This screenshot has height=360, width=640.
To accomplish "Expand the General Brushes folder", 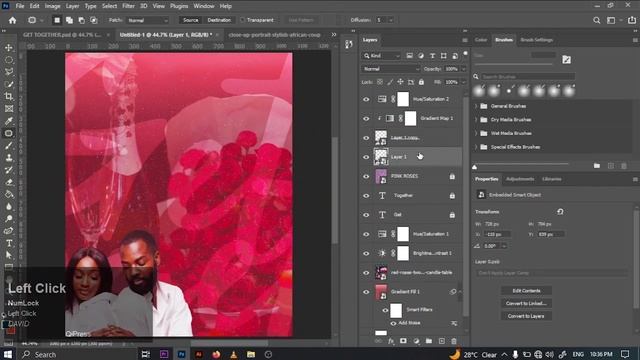I will pyautogui.click(x=476, y=106).
